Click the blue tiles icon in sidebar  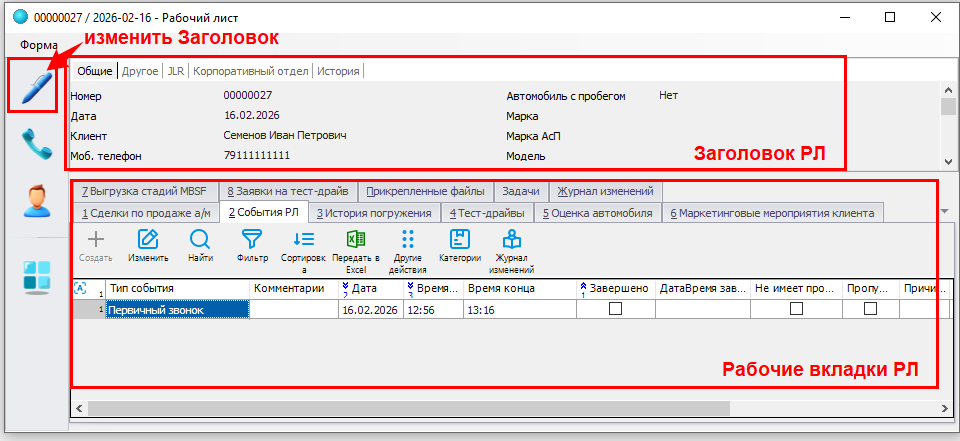click(x=37, y=277)
